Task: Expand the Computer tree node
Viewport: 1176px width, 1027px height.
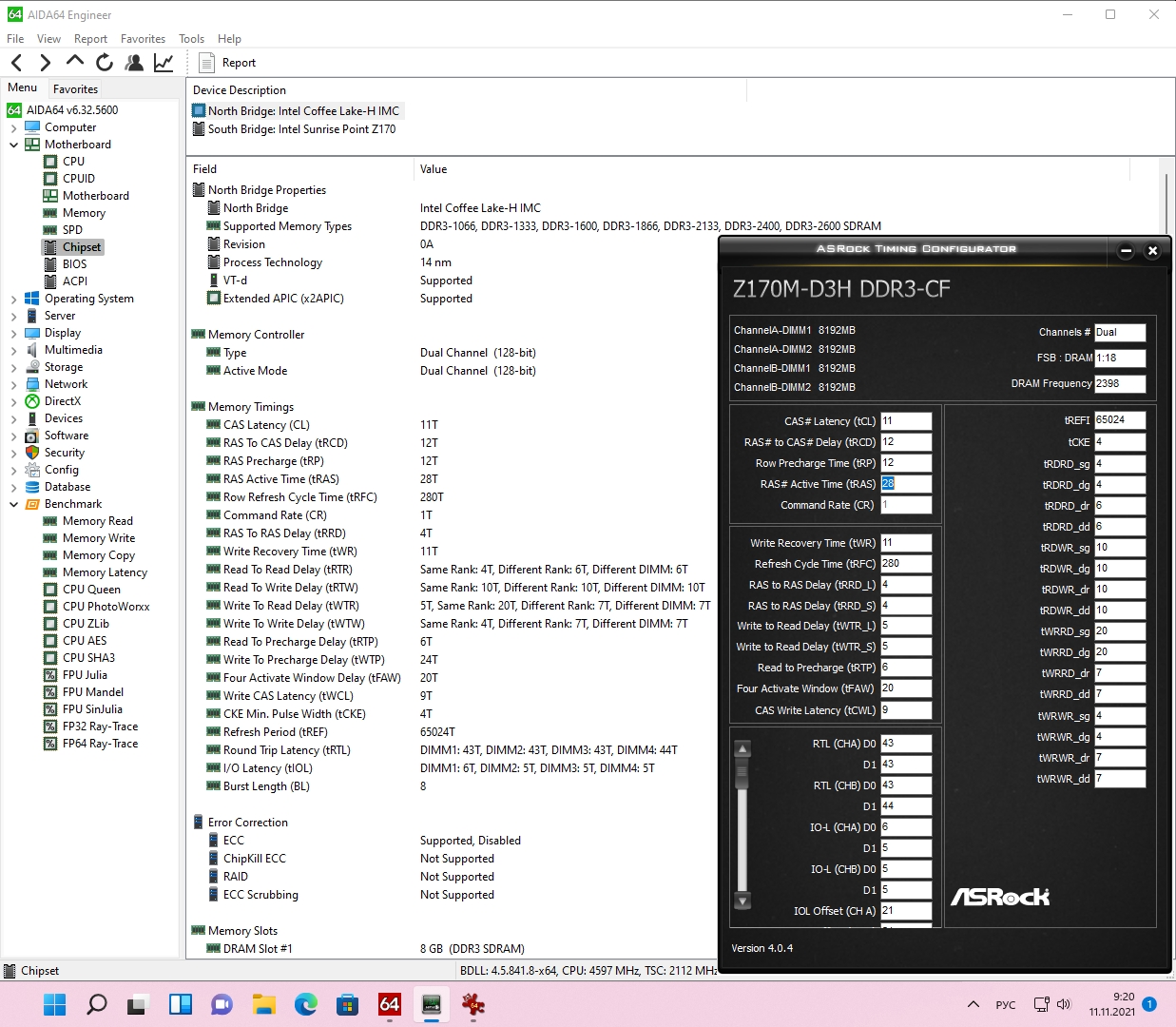Action: 13,127
